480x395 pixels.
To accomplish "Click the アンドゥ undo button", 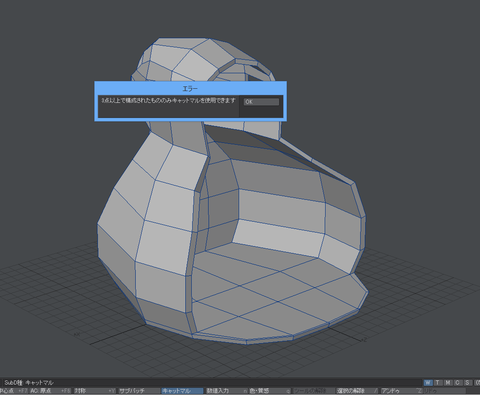I will point(401,391).
